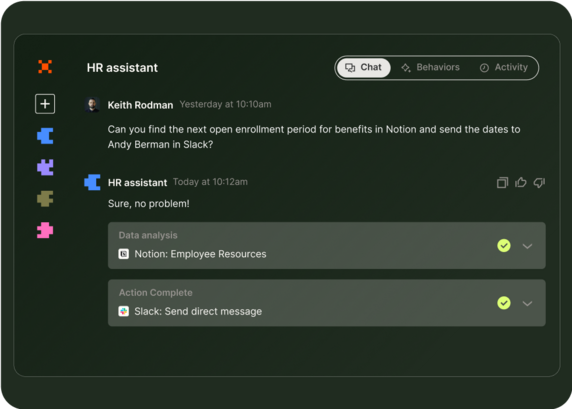Select the pink puzzle assistant in sidebar

click(45, 230)
